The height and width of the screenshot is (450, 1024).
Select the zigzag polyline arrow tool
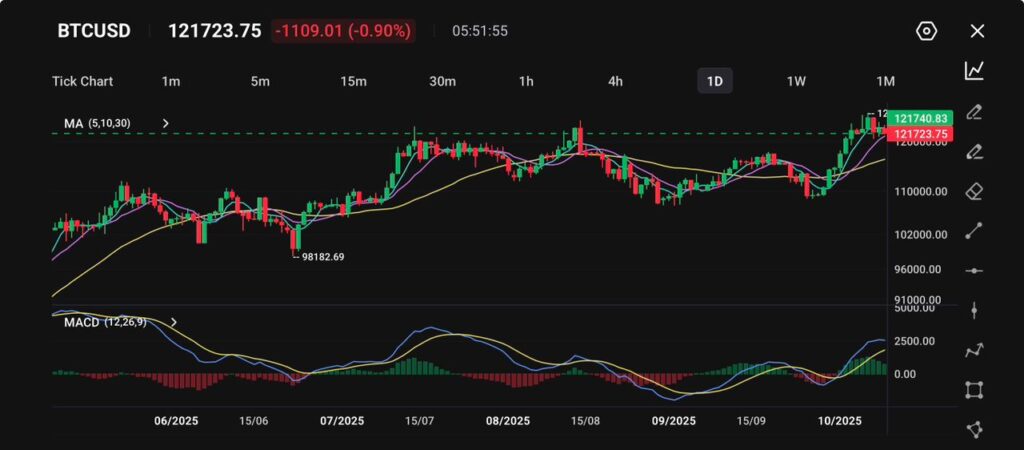pyautogui.click(x=974, y=350)
